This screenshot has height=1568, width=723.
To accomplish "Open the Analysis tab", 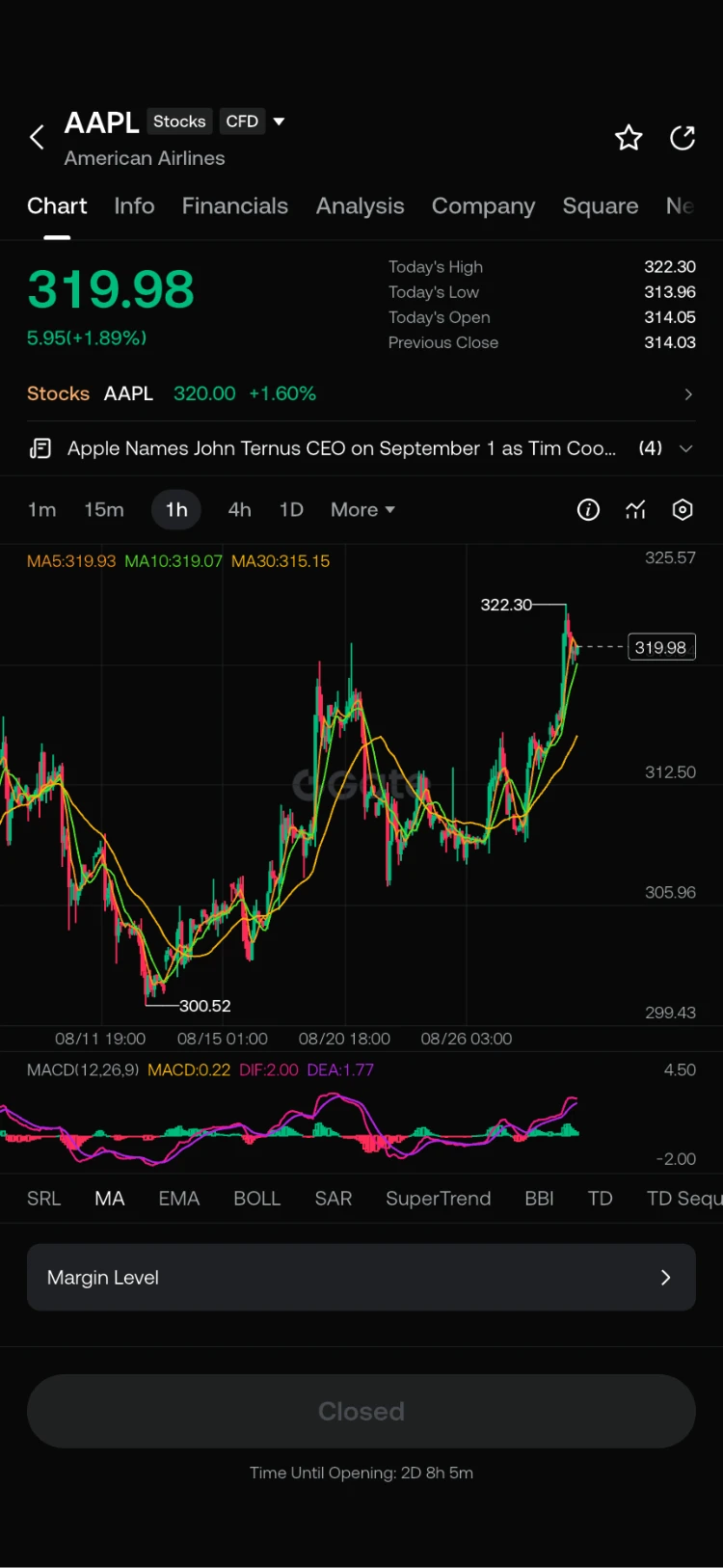I will coord(361,206).
